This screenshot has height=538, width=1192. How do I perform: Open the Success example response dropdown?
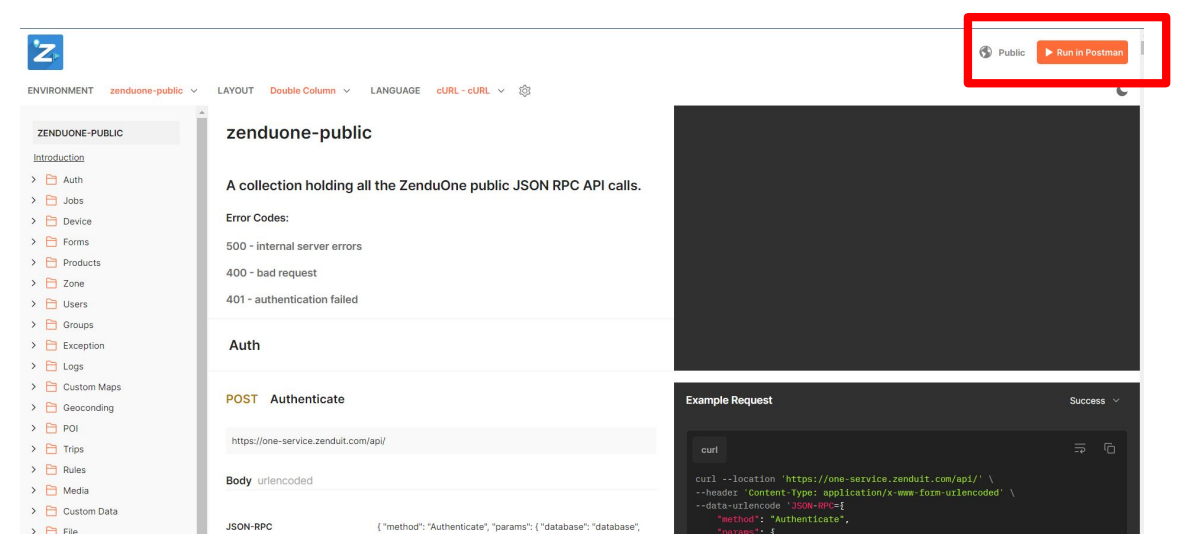pos(1095,400)
